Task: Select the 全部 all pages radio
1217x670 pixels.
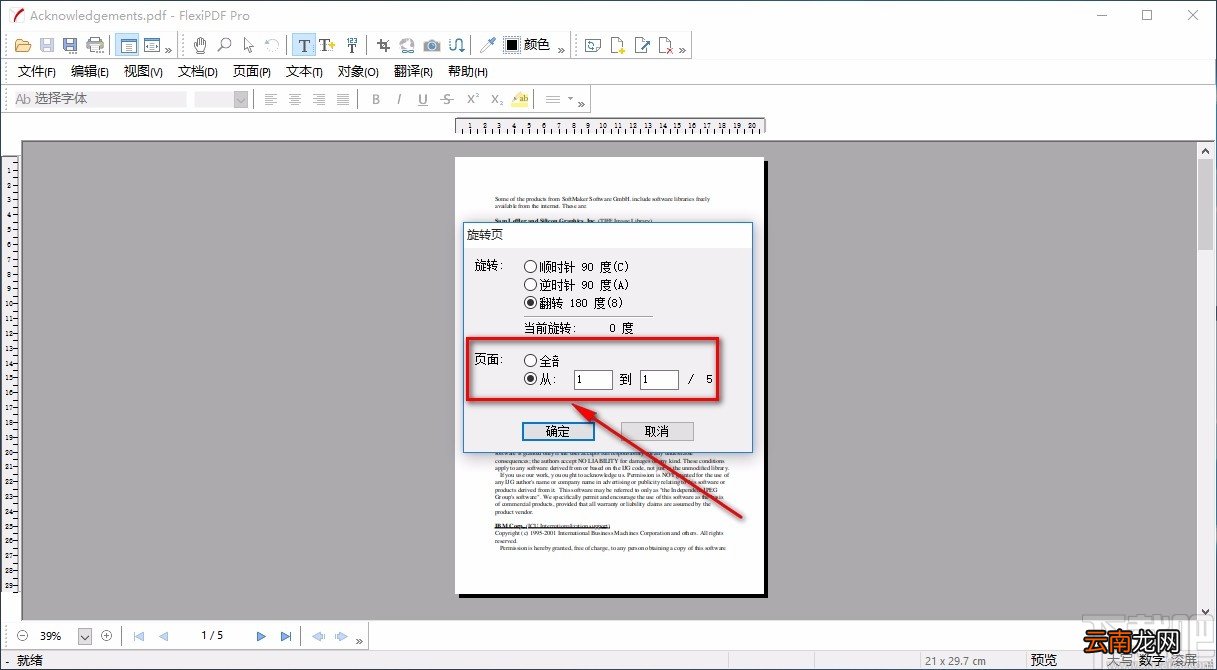Action: pyautogui.click(x=530, y=360)
